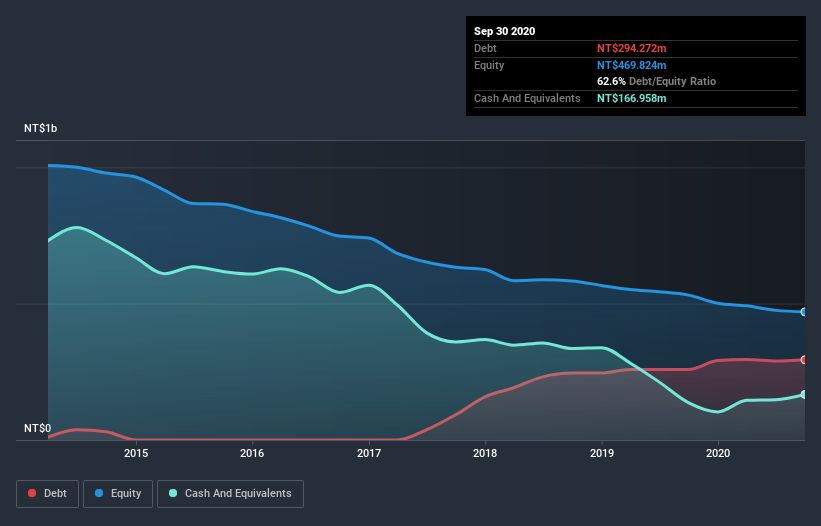Image resolution: width=821 pixels, height=526 pixels.
Task: Click the NT$469.824m equity value
Action: point(631,65)
